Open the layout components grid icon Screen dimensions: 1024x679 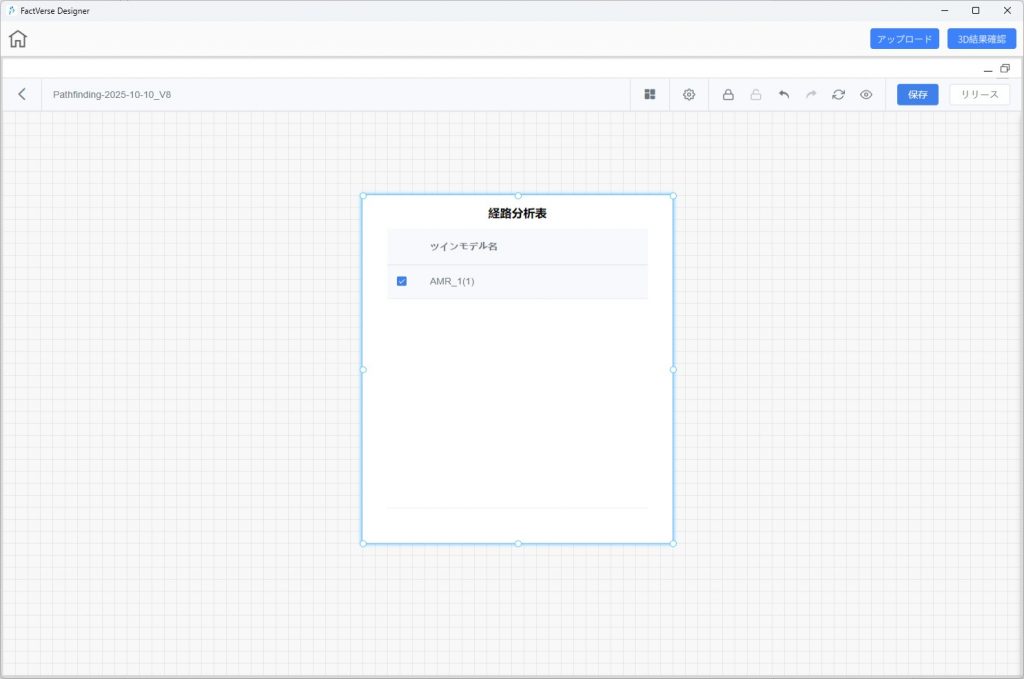pyautogui.click(x=650, y=94)
